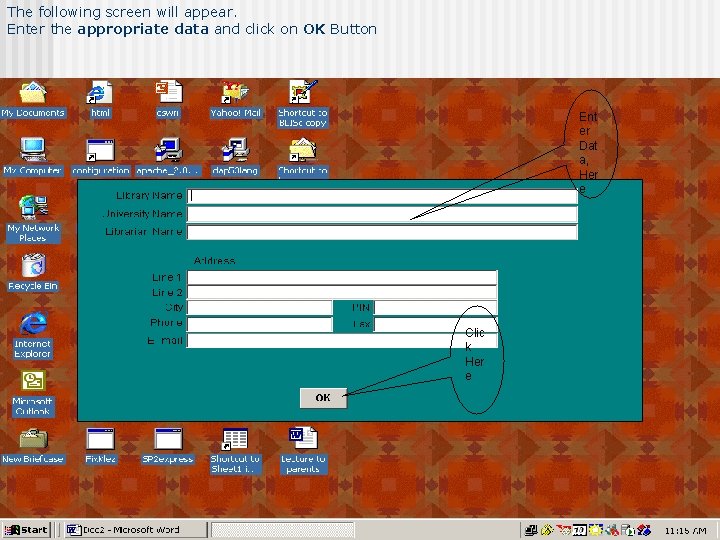Click the Address Line 2 field
This screenshot has height=540, width=720.
(342, 292)
